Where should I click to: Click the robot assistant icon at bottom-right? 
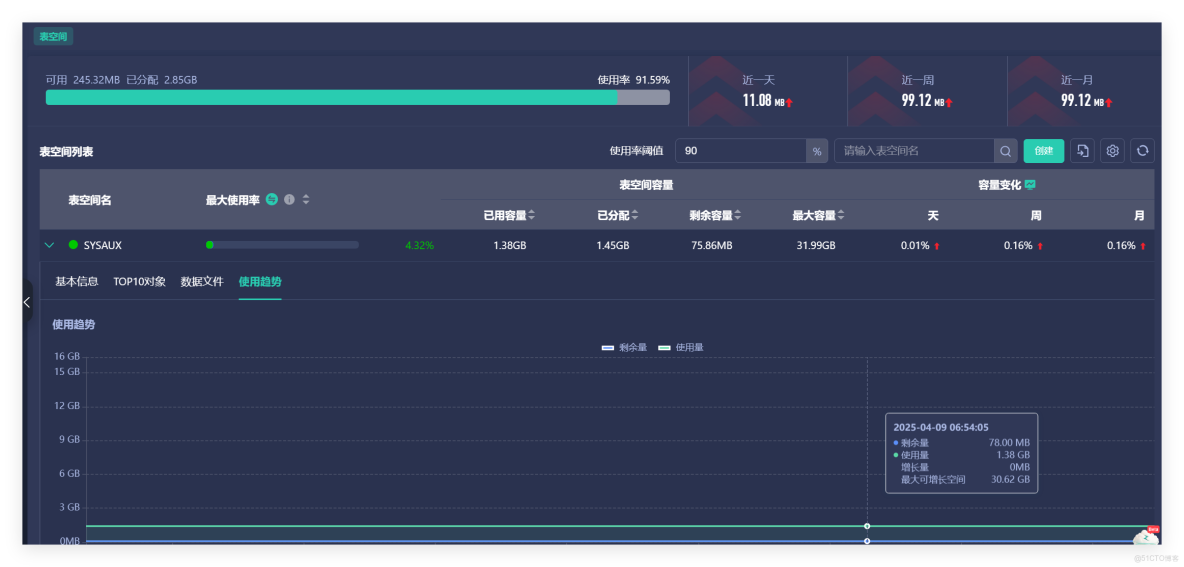pyautogui.click(x=1145, y=536)
